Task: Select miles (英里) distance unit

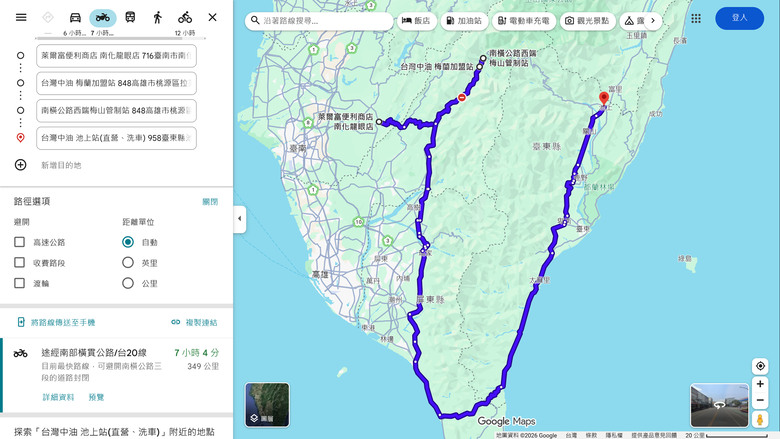Action: (128, 263)
